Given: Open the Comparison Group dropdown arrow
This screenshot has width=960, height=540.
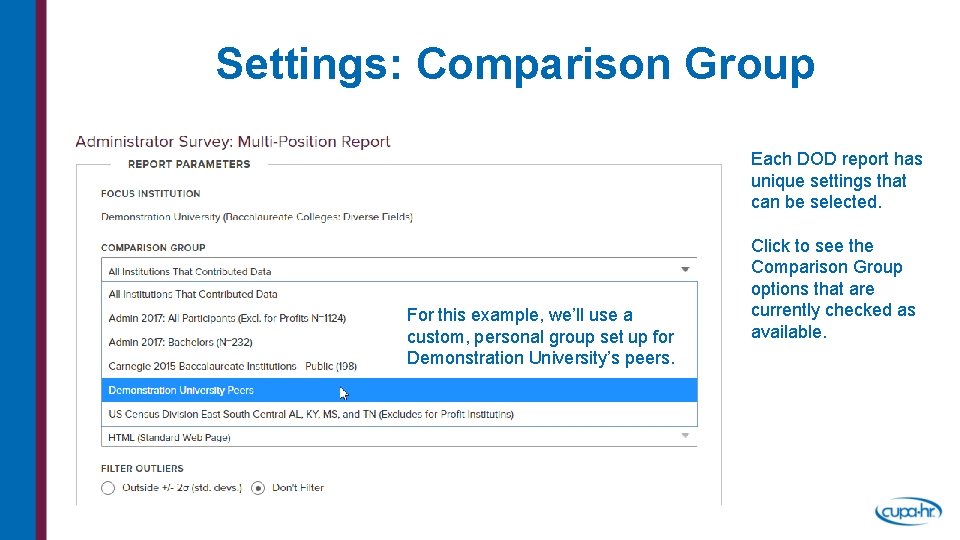Looking at the screenshot, I should 685,270.
